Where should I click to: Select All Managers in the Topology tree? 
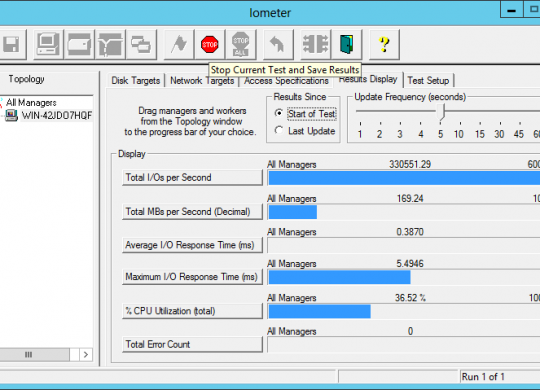pos(31,102)
